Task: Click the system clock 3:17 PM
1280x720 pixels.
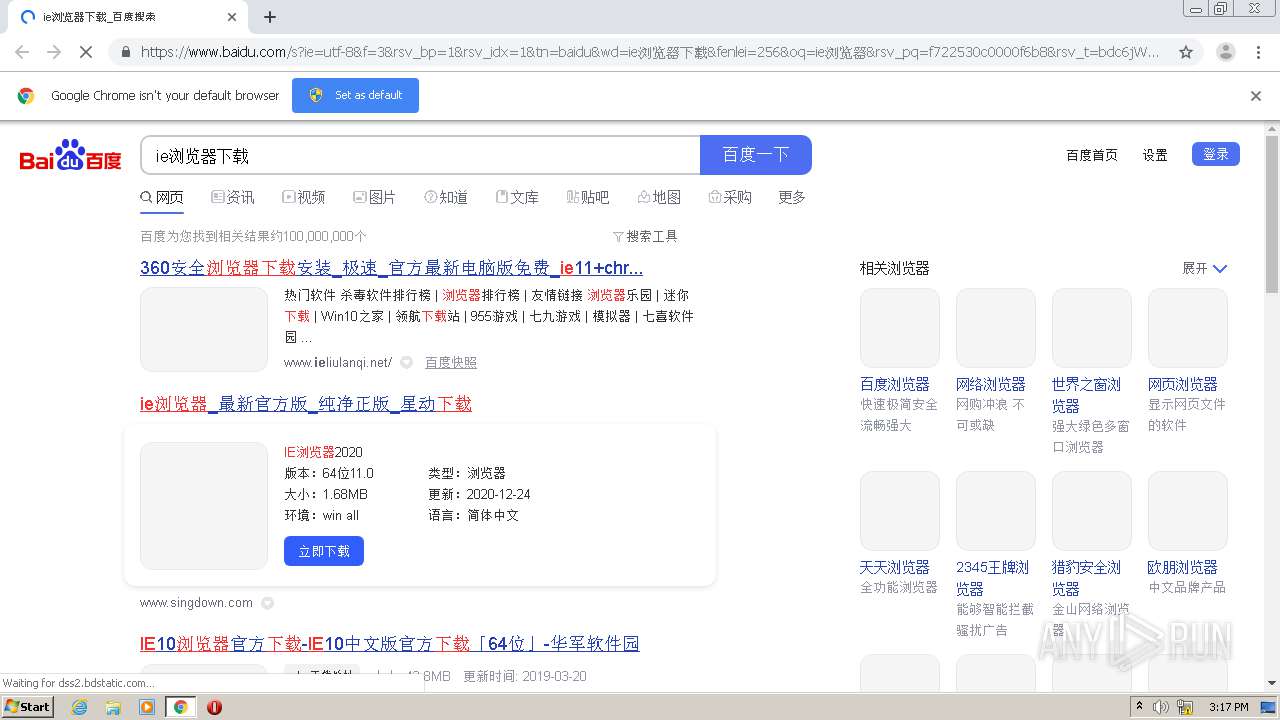Action: (x=1229, y=707)
